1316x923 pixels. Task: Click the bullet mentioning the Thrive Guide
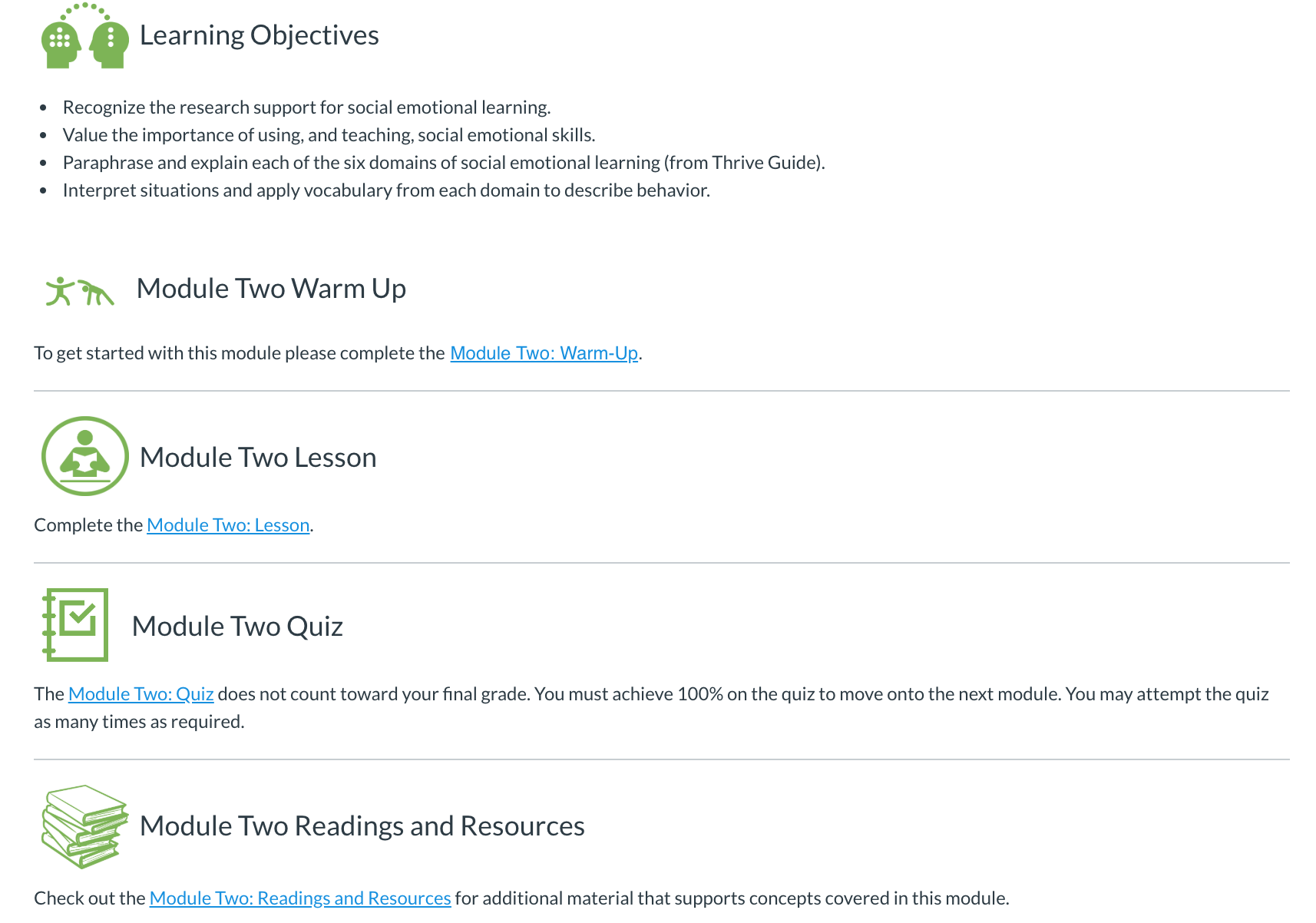[443, 163]
